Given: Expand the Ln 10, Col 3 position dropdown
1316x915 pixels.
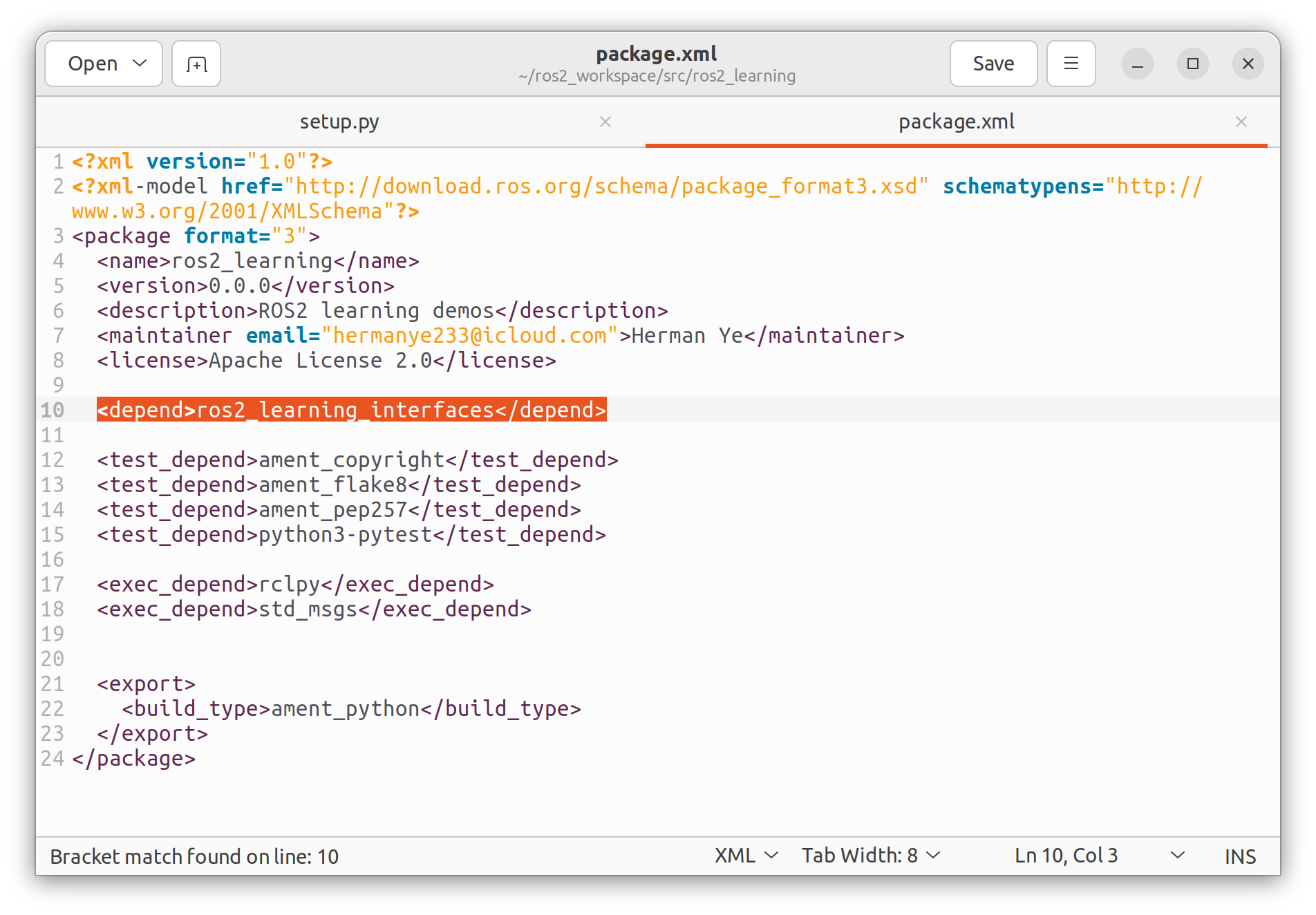Looking at the screenshot, I should 1099,856.
